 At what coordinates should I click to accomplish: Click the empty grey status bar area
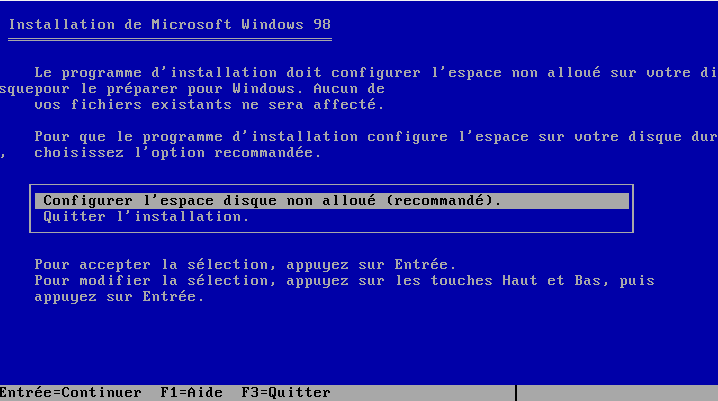[620, 393]
